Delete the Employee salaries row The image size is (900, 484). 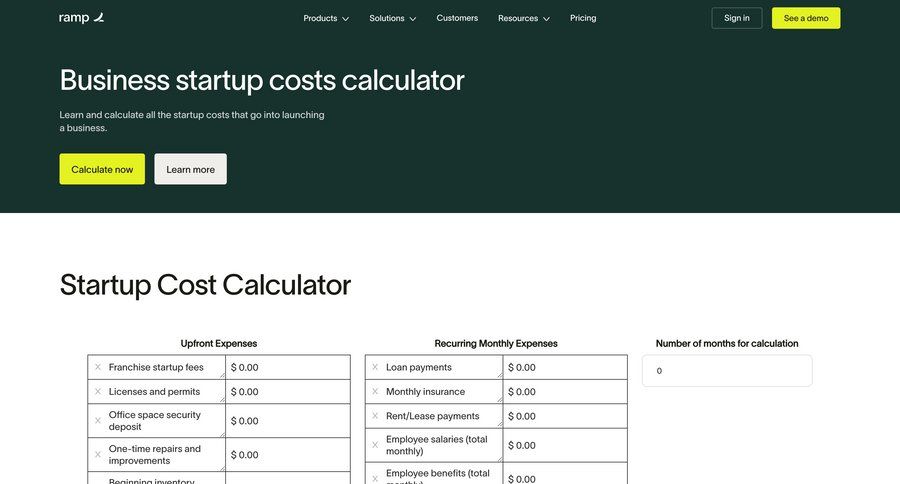coord(375,445)
